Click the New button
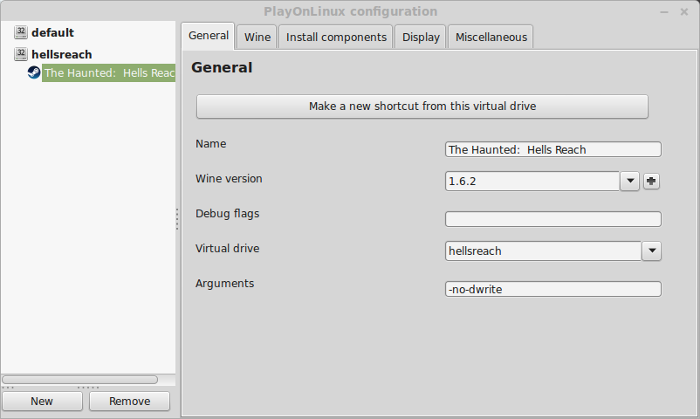 42,401
